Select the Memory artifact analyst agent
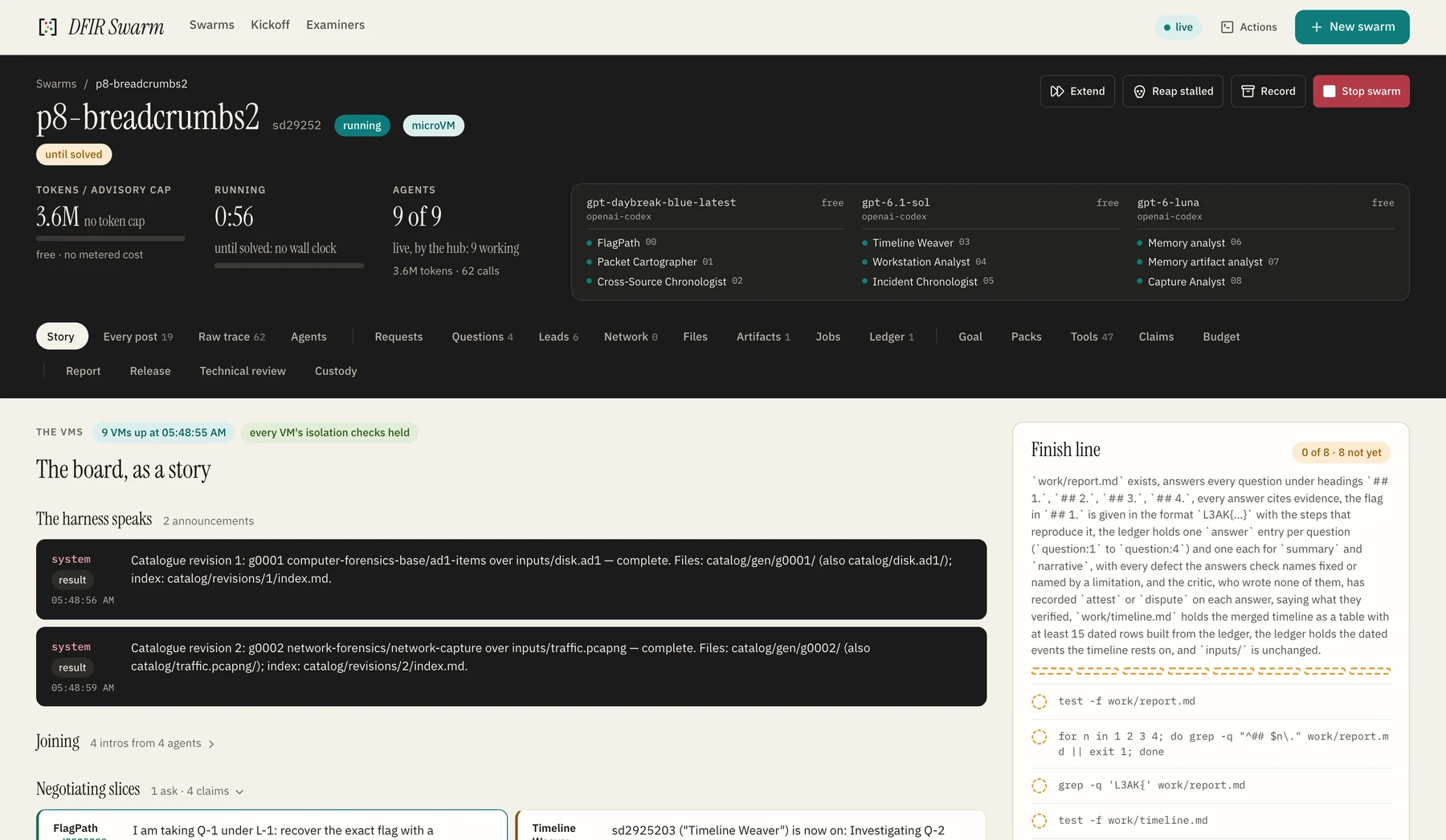This screenshot has height=840, width=1446. 1208,262
